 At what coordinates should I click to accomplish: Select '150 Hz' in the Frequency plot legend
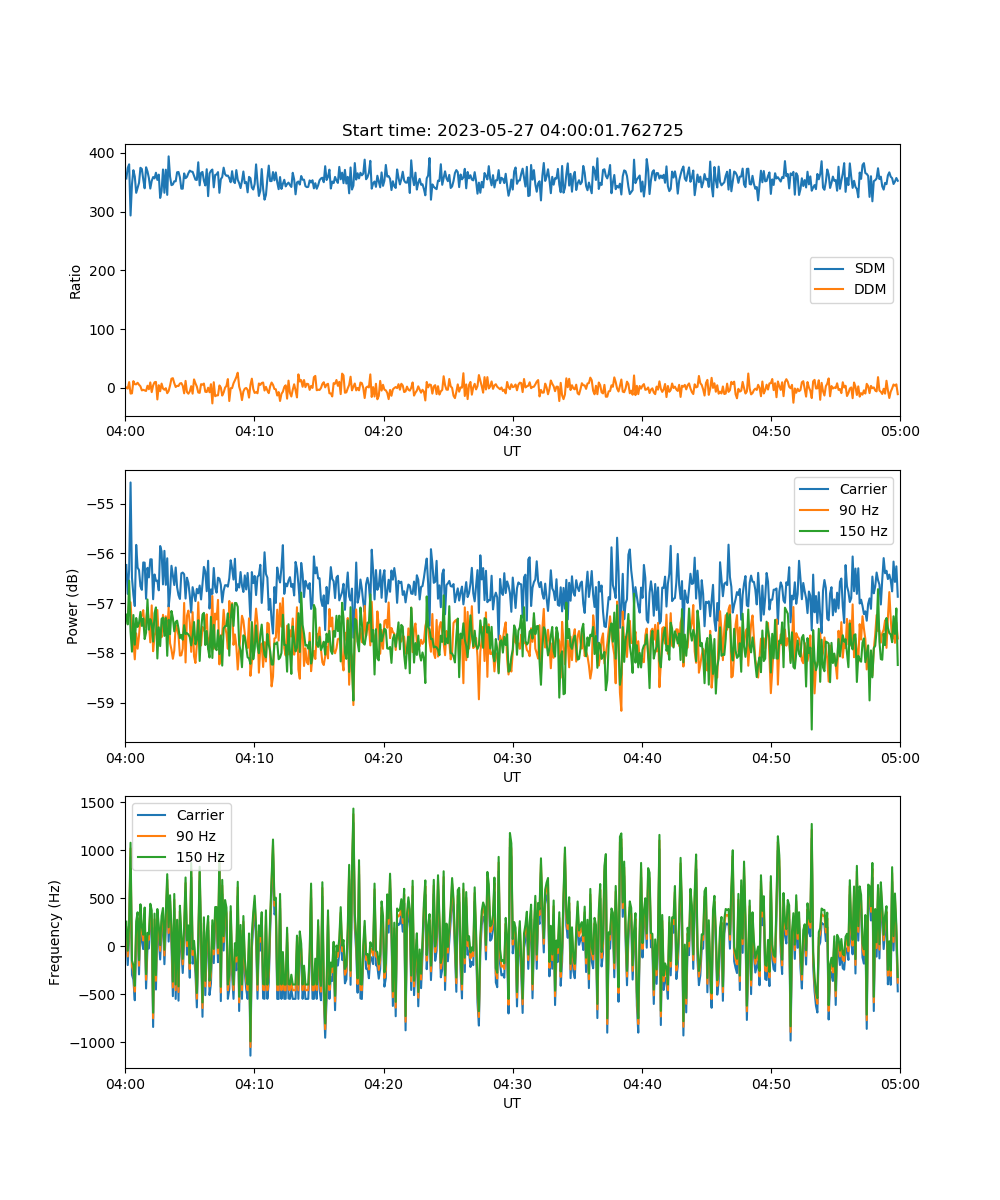tap(200, 857)
